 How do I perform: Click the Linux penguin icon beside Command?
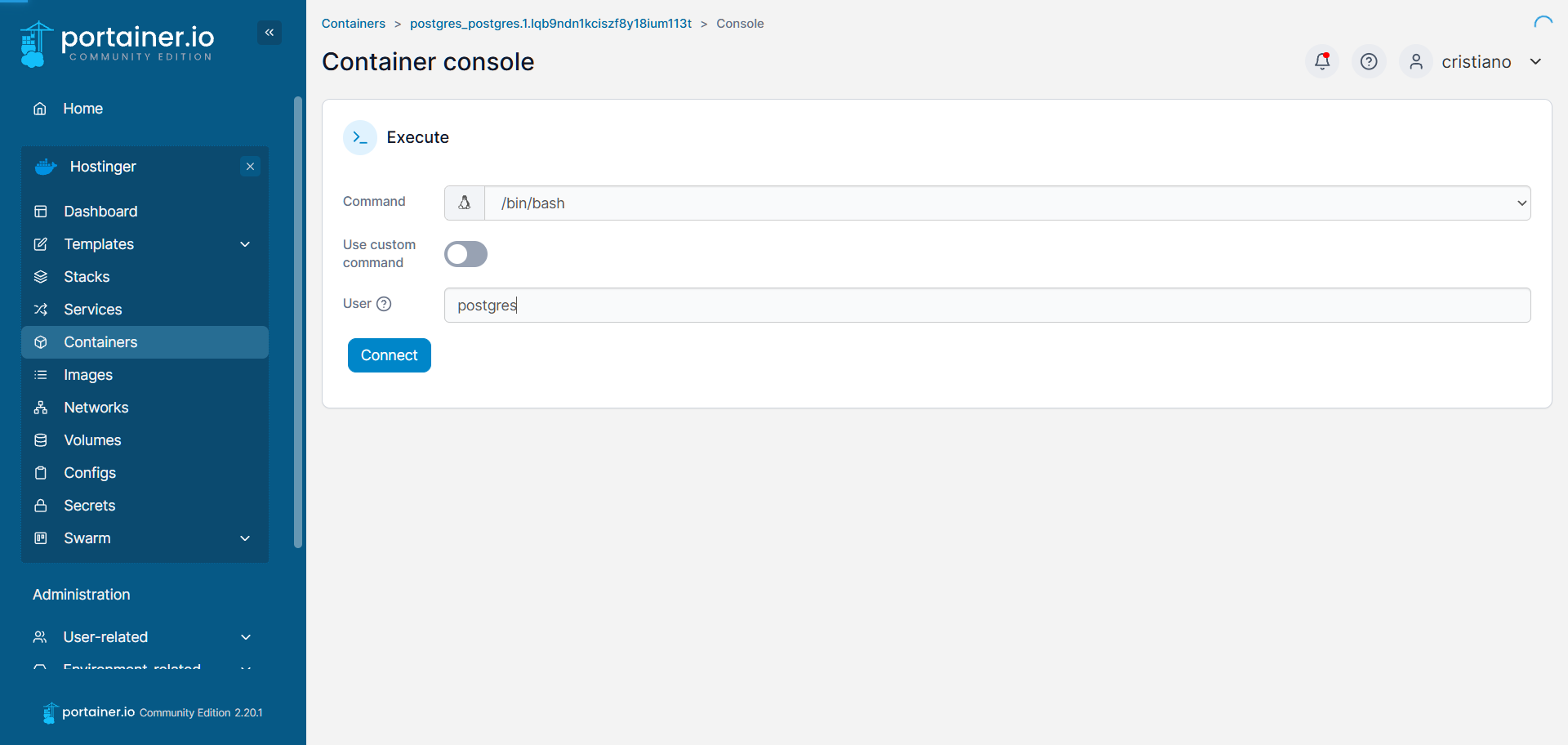point(465,203)
